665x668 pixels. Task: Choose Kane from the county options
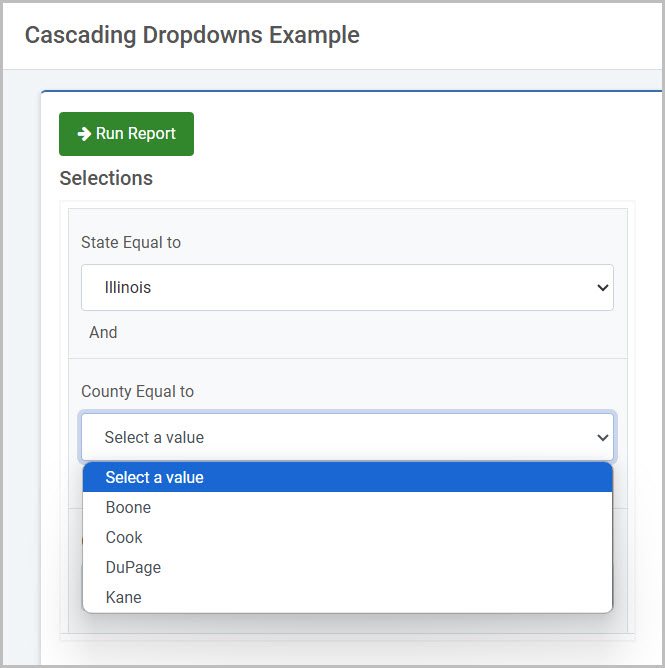(347, 597)
